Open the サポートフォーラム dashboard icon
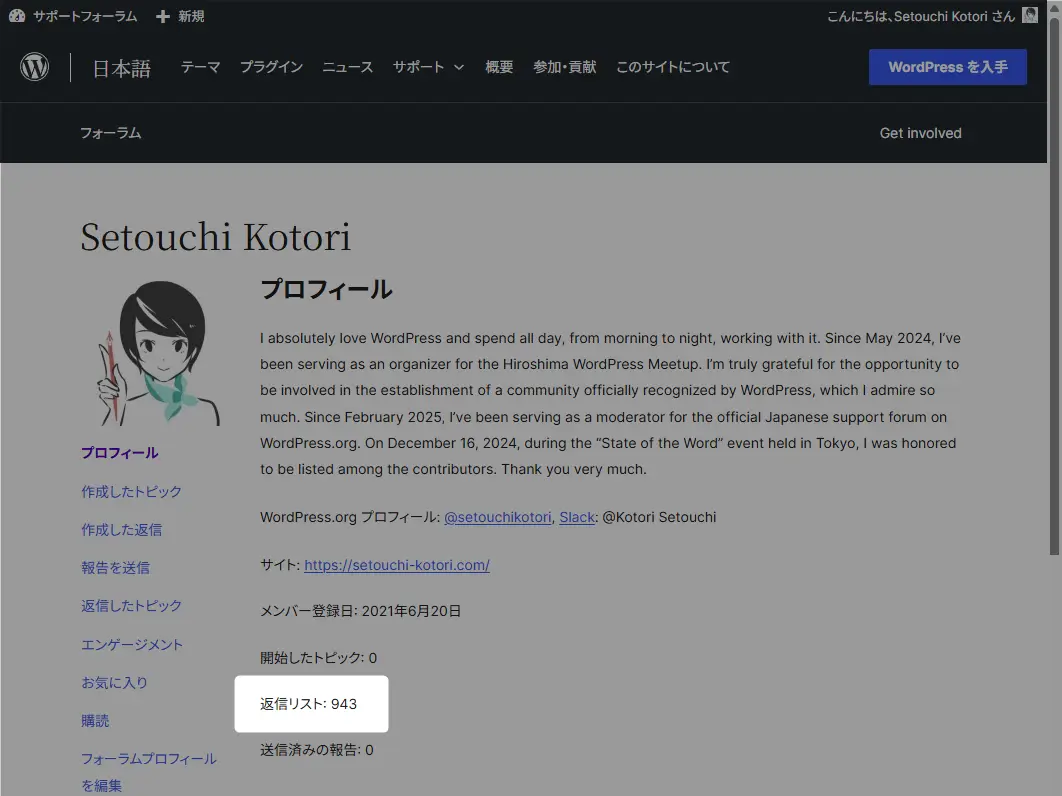1062x796 pixels. [x=17, y=16]
